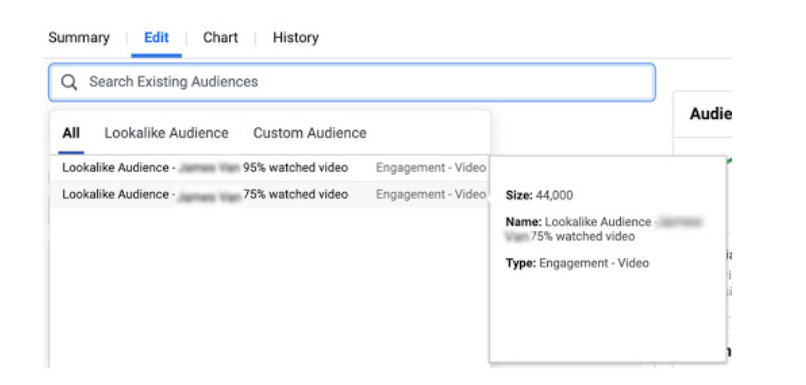Select the Edit tab

point(156,38)
